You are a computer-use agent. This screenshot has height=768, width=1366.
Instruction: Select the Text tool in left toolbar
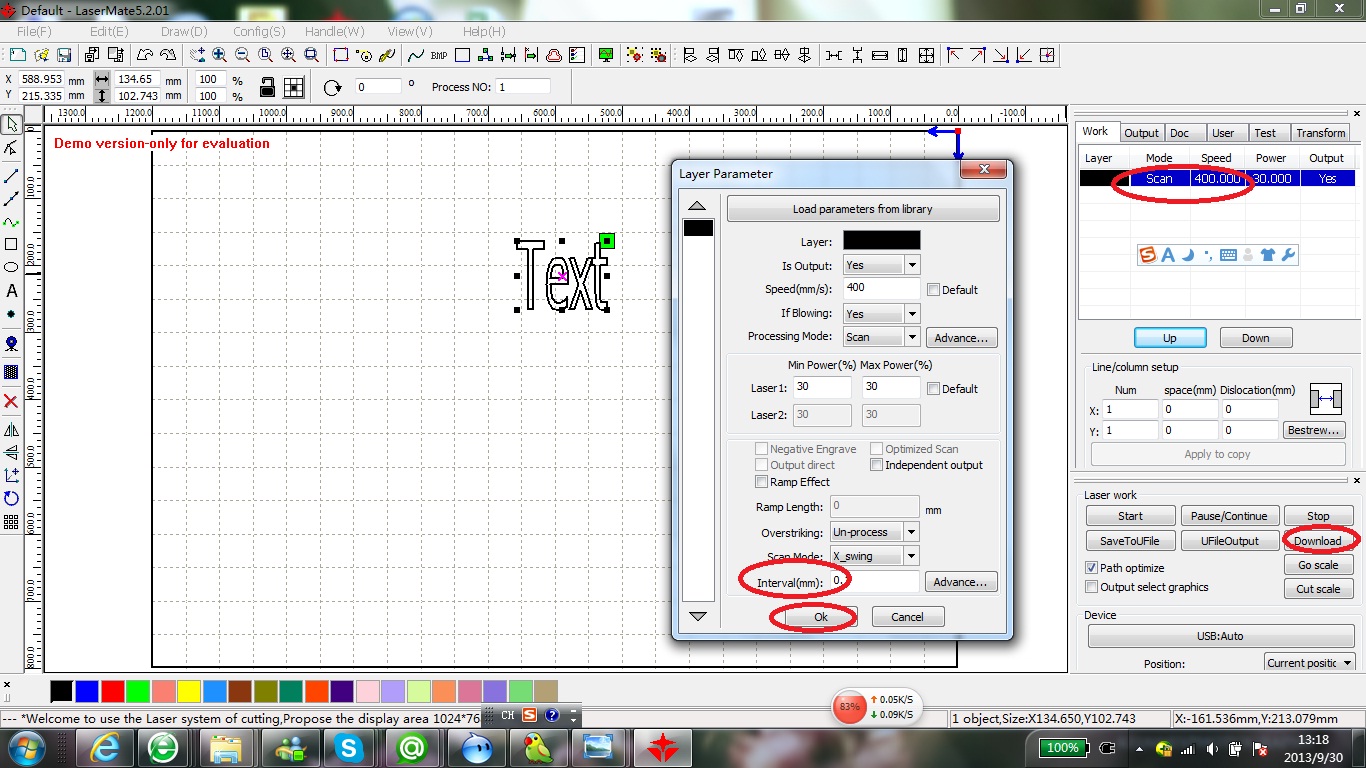11,291
